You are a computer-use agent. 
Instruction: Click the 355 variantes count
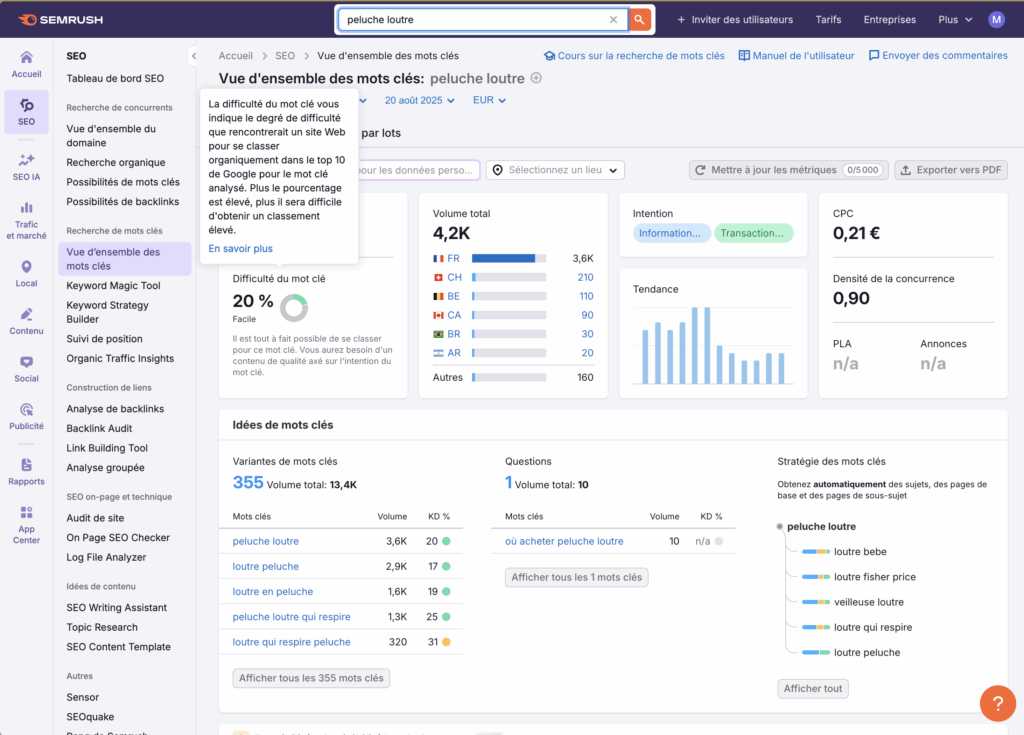pos(248,482)
